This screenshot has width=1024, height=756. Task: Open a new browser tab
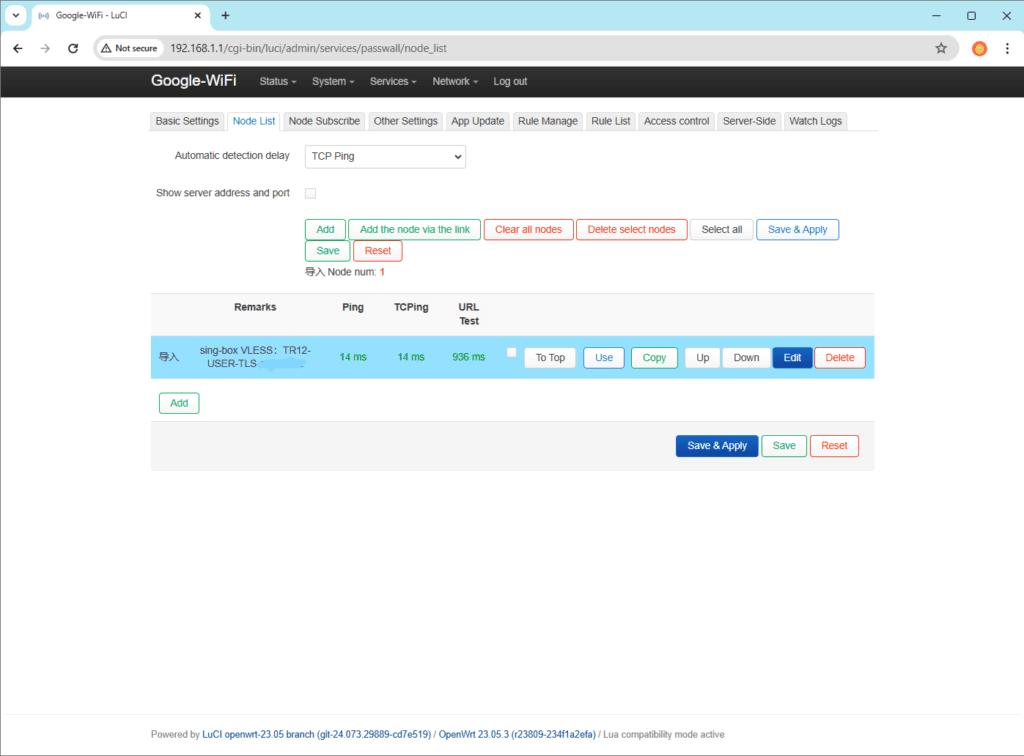225,15
